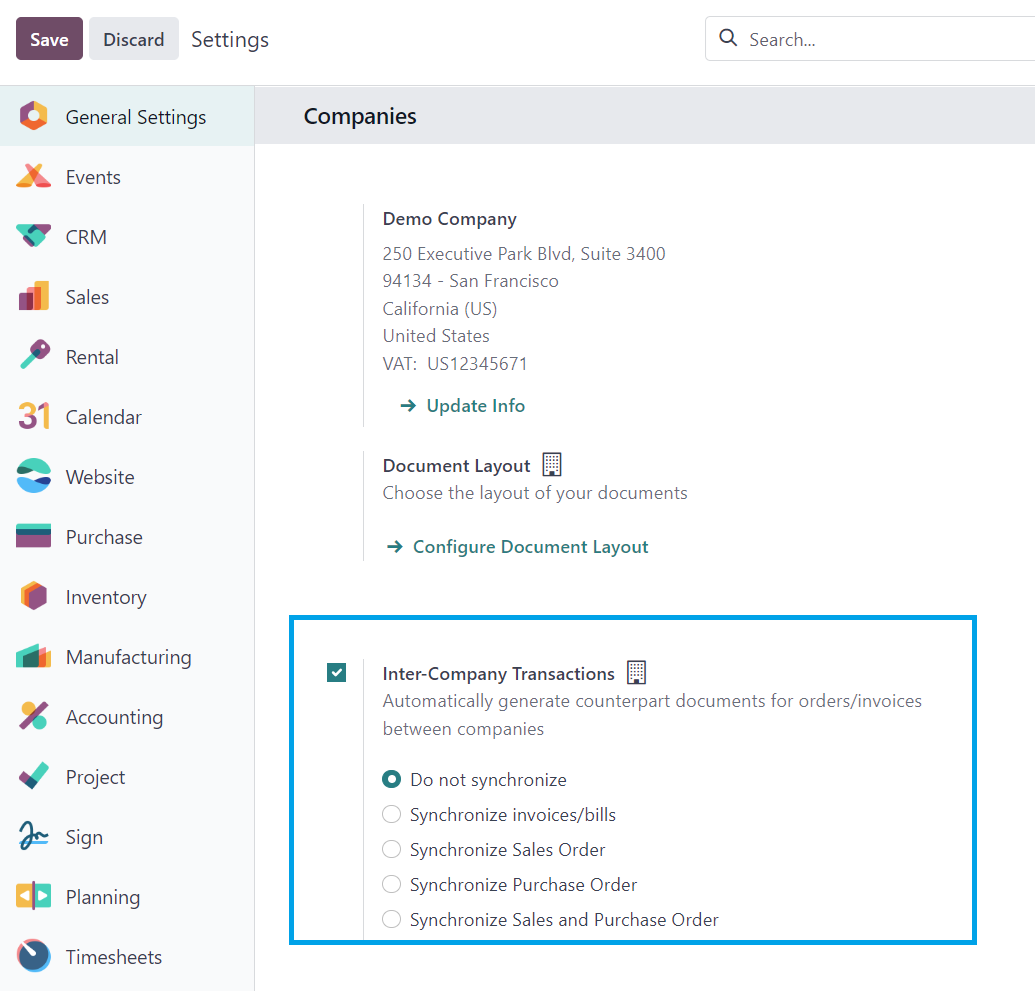1035x991 pixels.
Task: Select Synchronize invoices/bills option
Action: [x=391, y=815]
